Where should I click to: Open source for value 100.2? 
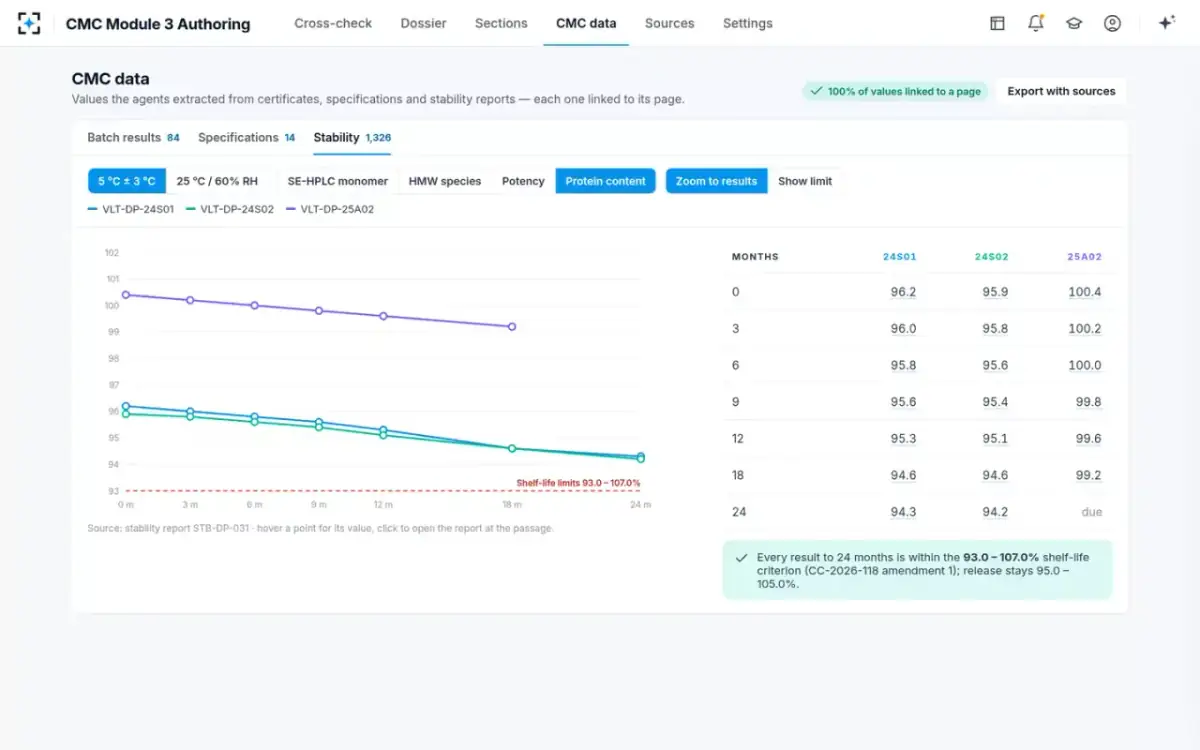click(x=1085, y=329)
